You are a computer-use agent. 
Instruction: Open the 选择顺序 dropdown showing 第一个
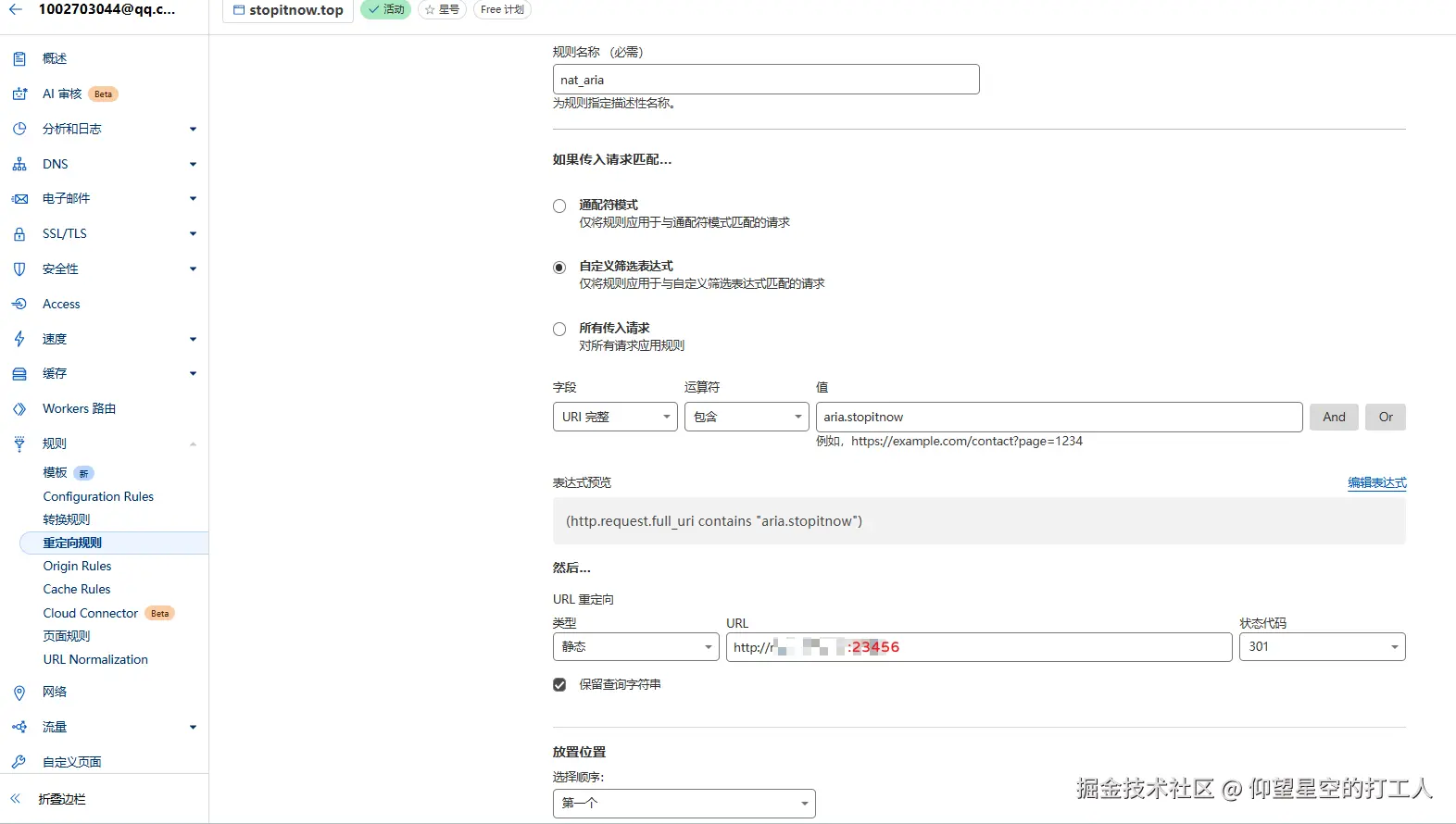(x=684, y=803)
